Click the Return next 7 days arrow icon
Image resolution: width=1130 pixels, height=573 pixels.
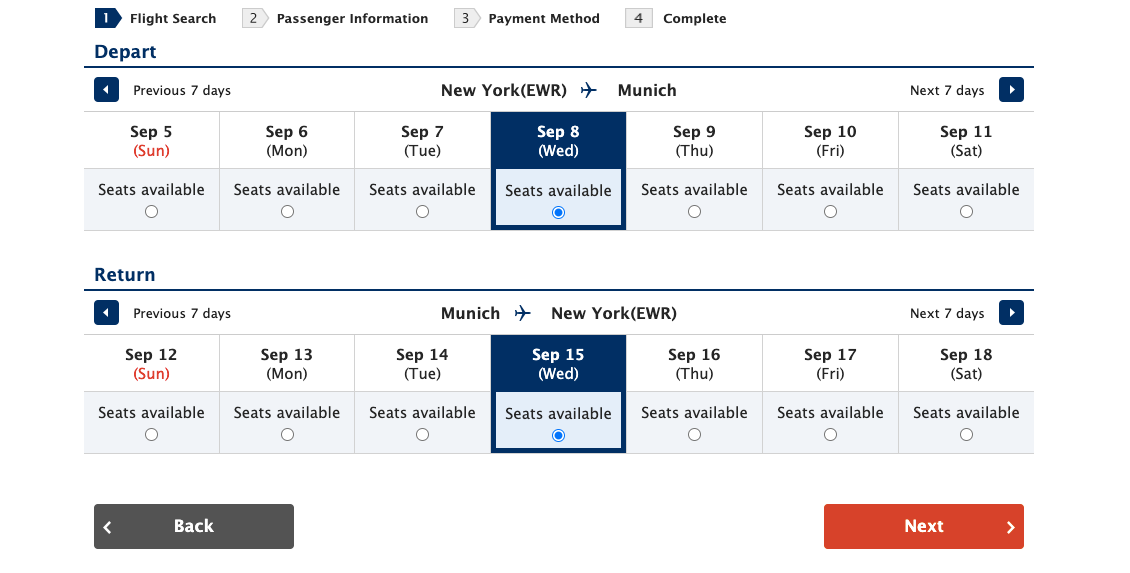1011,313
